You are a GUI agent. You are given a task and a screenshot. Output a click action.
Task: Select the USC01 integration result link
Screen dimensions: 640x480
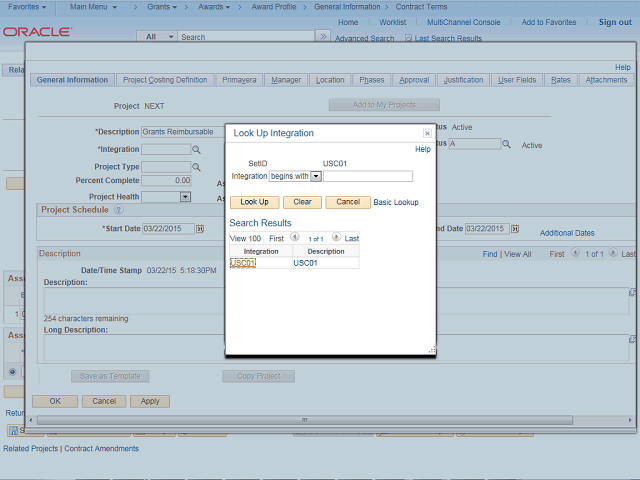click(243, 263)
